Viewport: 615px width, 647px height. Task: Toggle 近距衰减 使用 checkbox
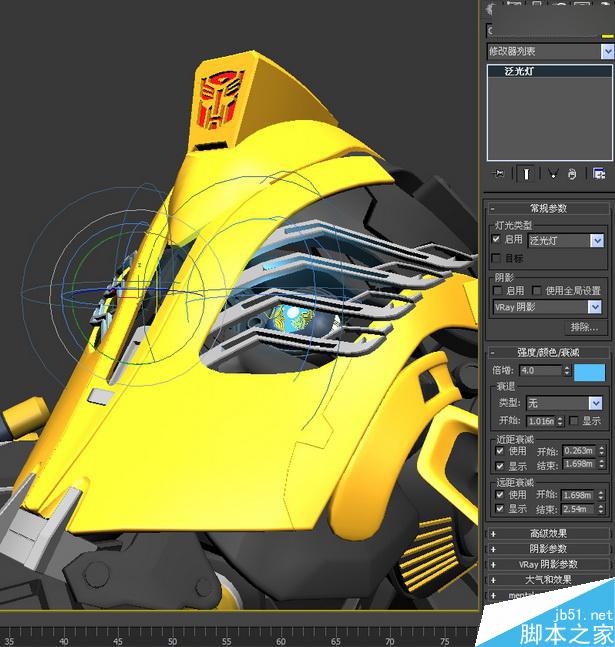pos(499,451)
